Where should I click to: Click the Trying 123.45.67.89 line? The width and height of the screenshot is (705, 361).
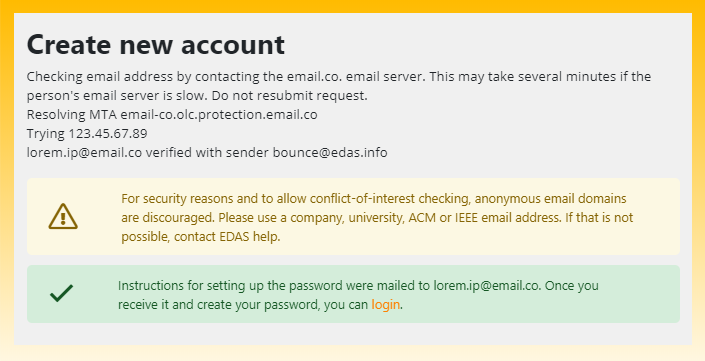pos(87,134)
